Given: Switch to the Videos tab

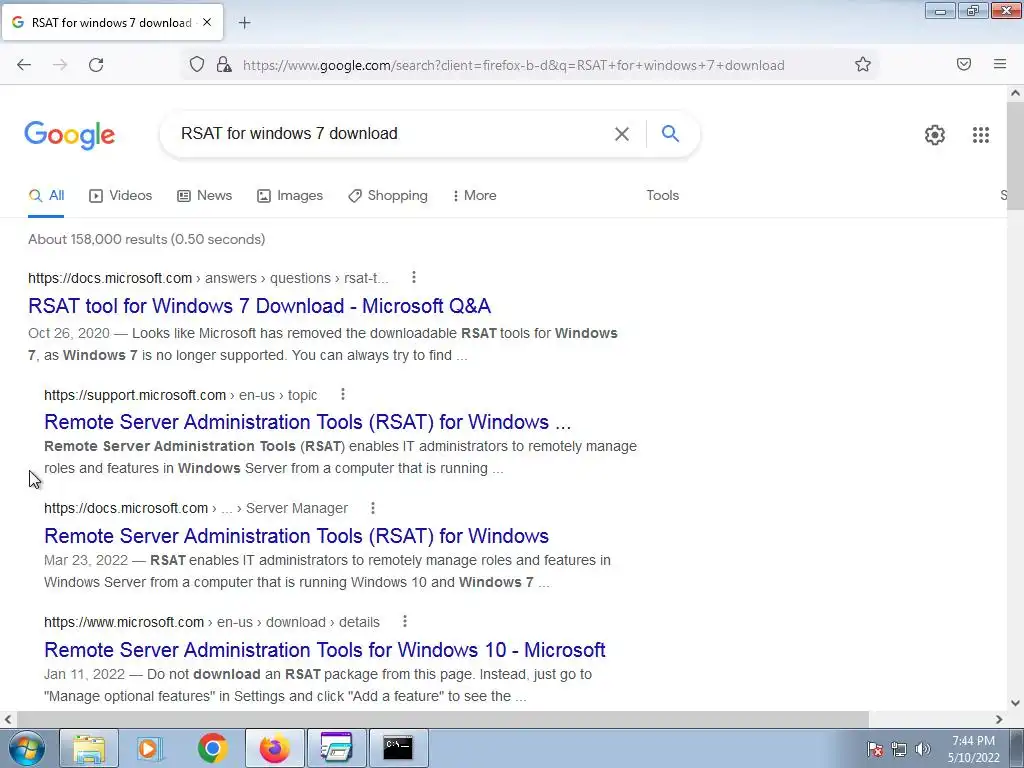Looking at the screenshot, I should (x=121, y=195).
